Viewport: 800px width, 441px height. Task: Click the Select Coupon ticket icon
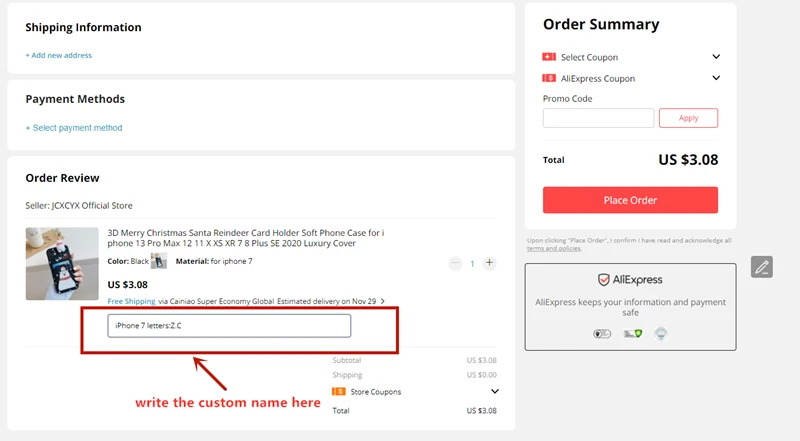[549, 57]
